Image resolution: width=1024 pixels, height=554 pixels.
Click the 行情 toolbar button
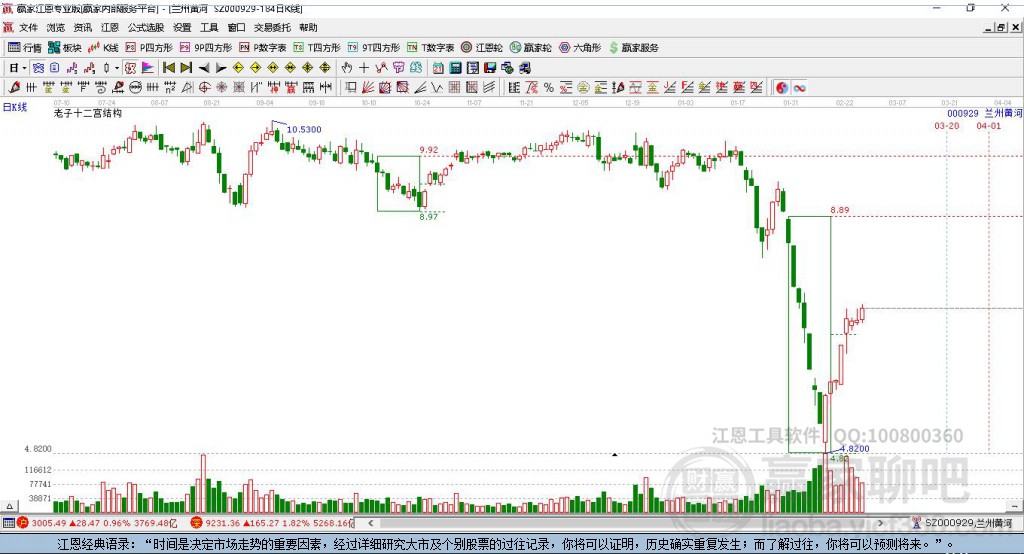click(x=25, y=48)
